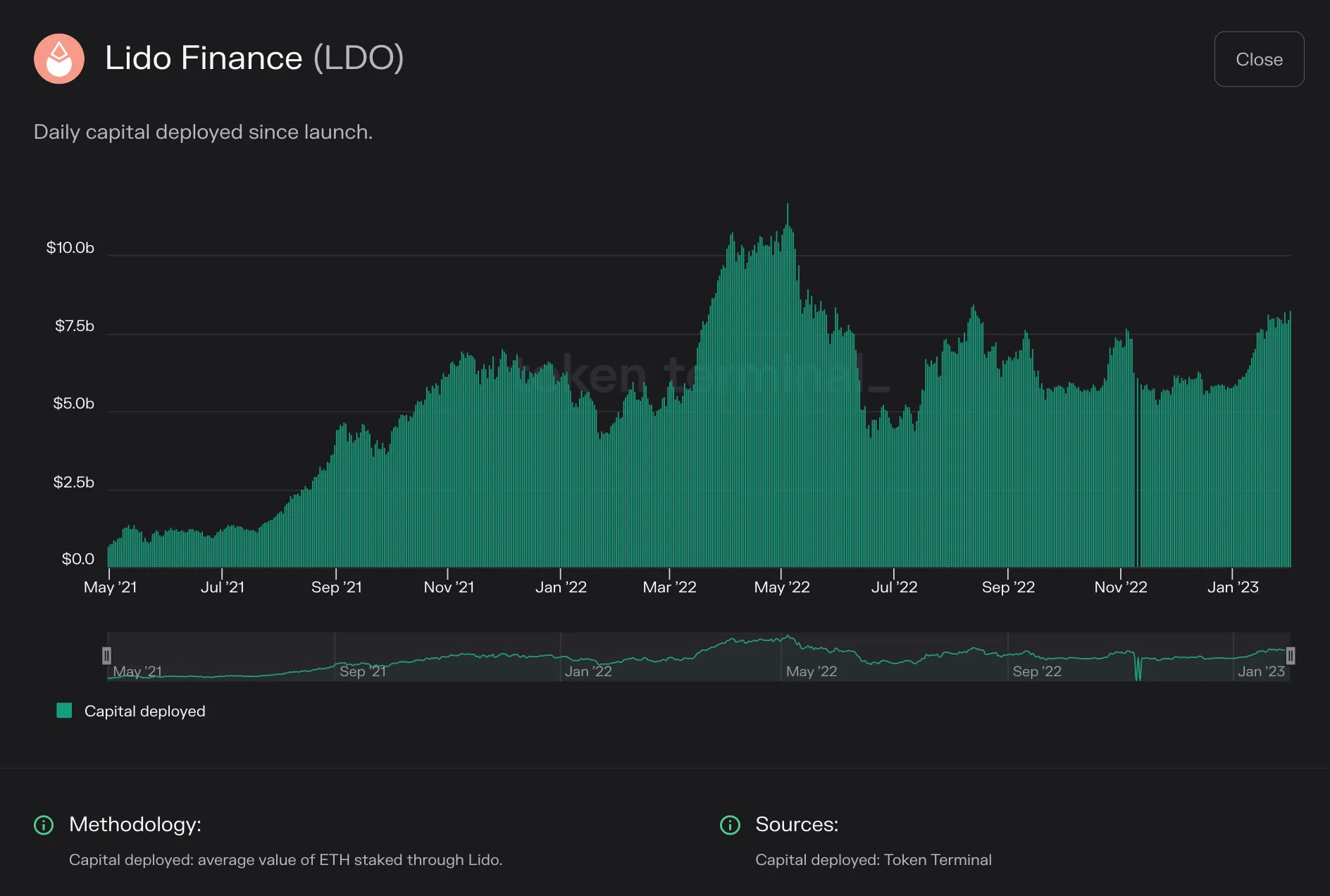
Task: Grab the left range slider handle
Action: coord(106,656)
